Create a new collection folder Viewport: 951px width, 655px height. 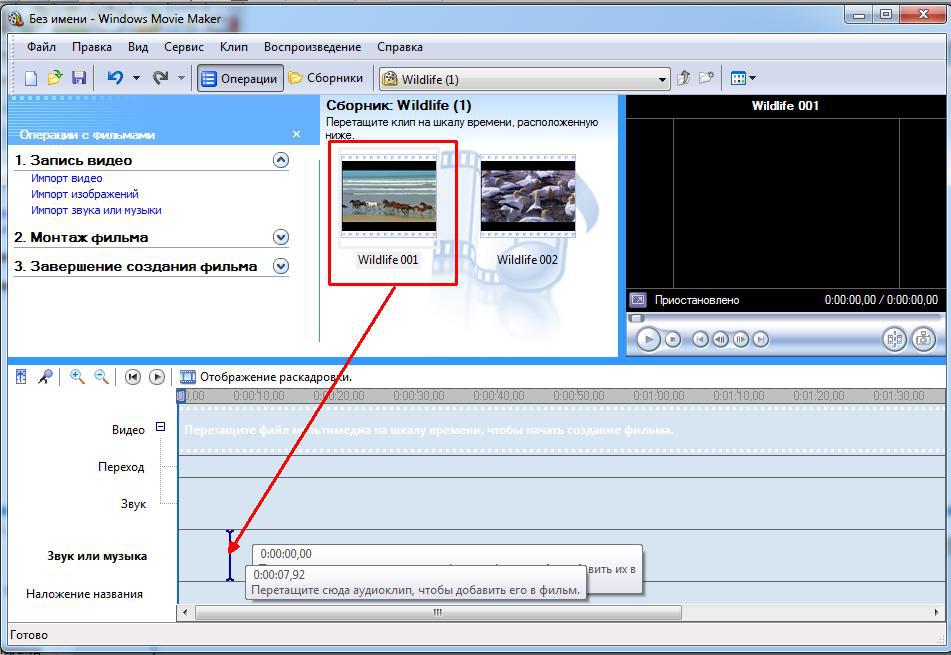point(706,78)
